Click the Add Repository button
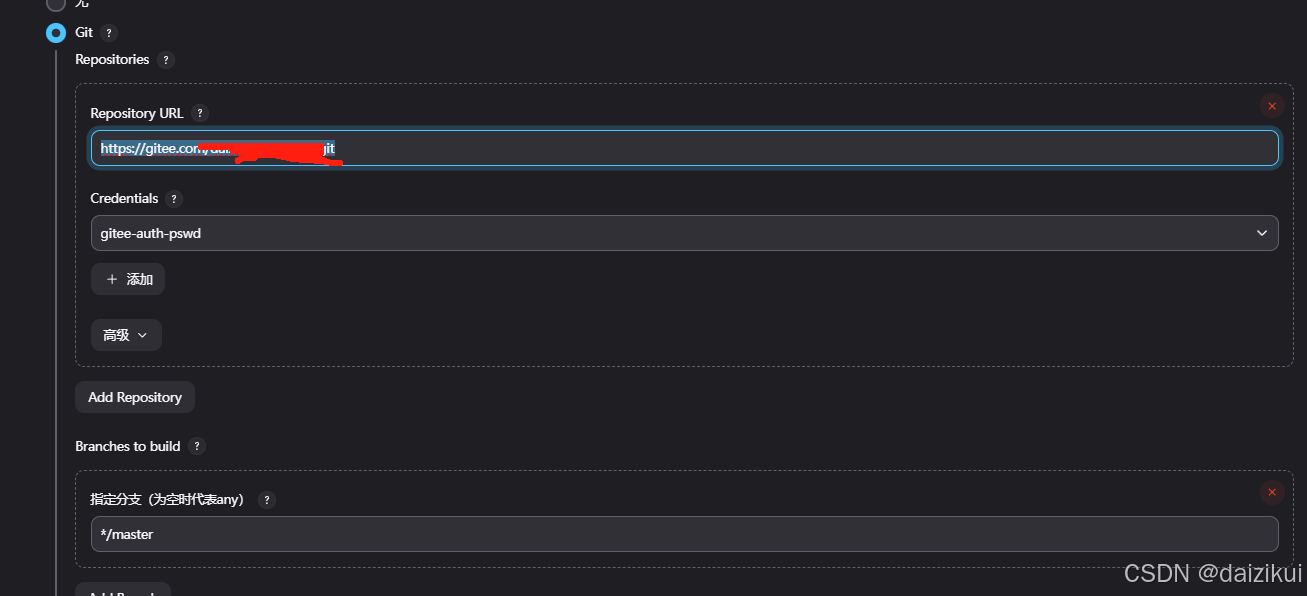Image resolution: width=1307 pixels, height=596 pixels. tap(134, 397)
